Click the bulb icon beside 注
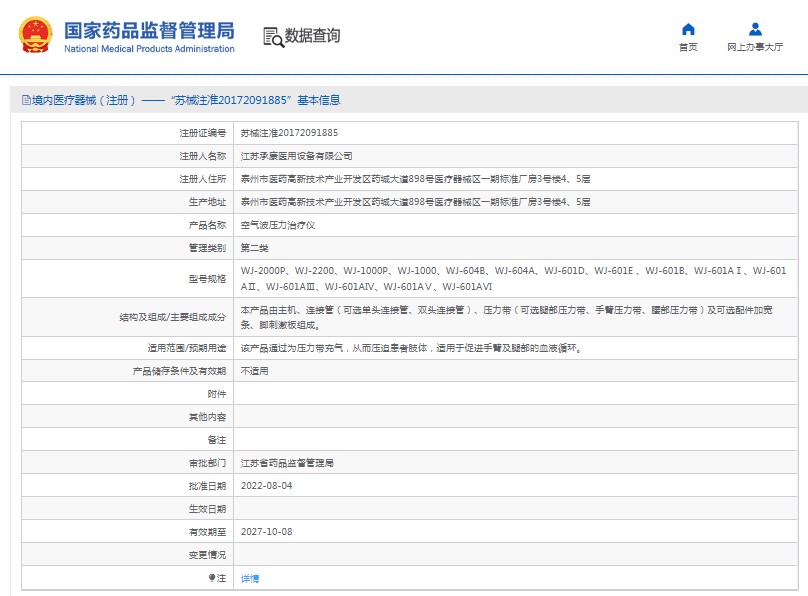Viewport: 808px width, 596px height. click(x=212, y=577)
